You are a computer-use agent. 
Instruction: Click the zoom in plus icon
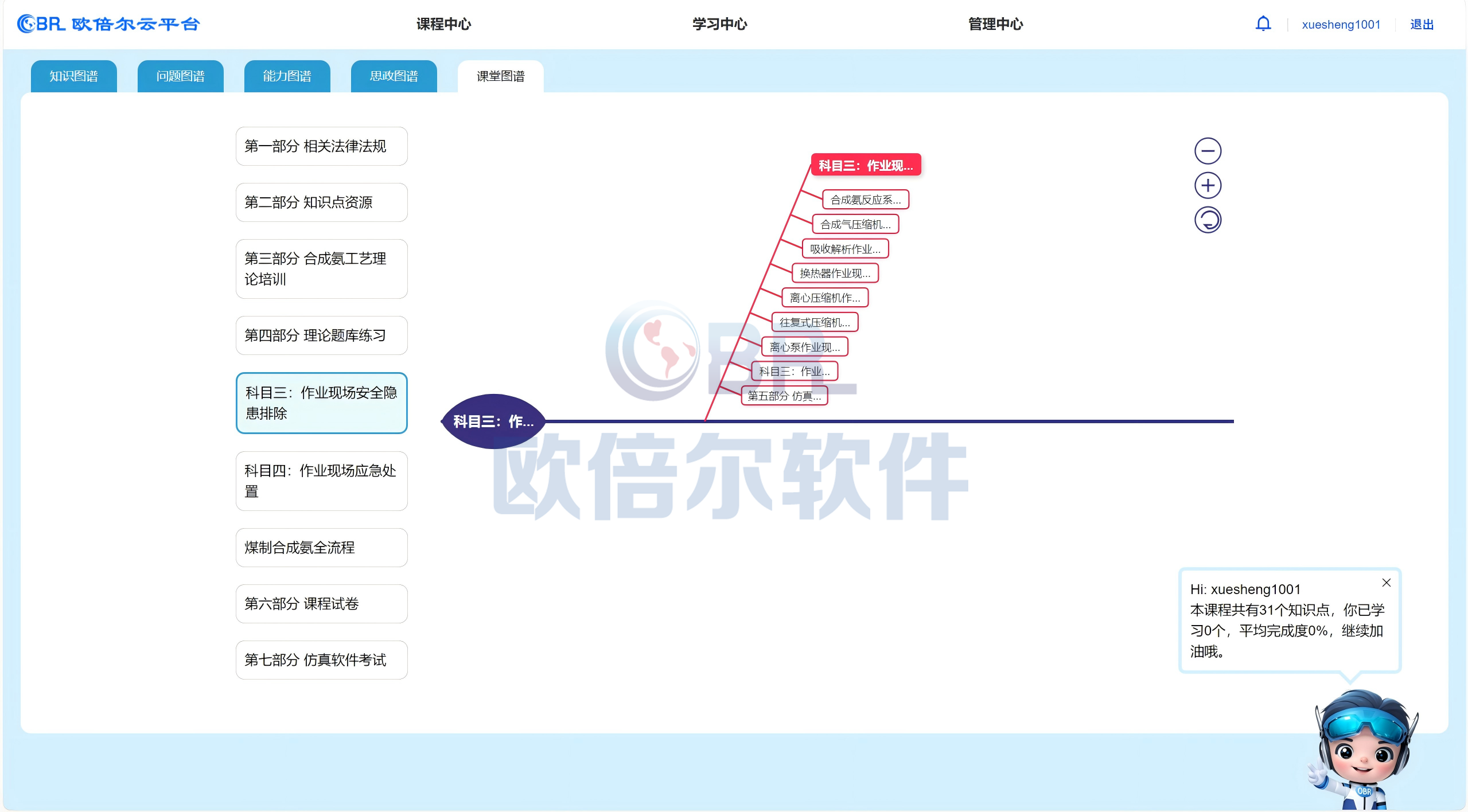click(1207, 186)
